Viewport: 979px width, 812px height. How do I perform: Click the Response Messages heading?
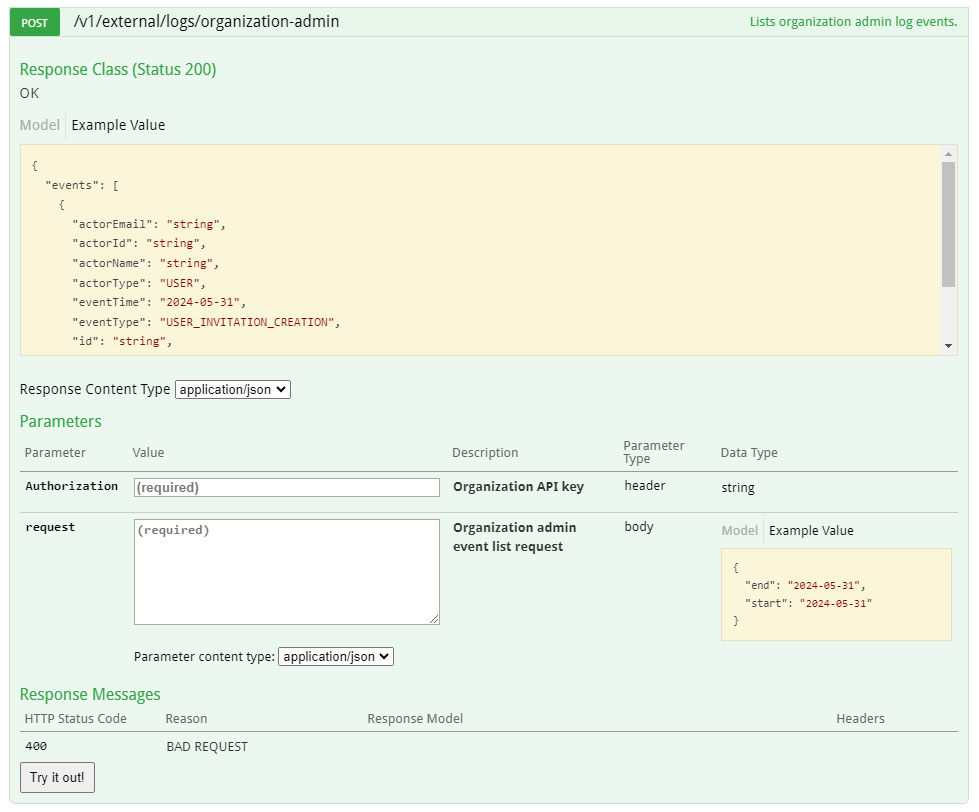[x=90, y=694]
